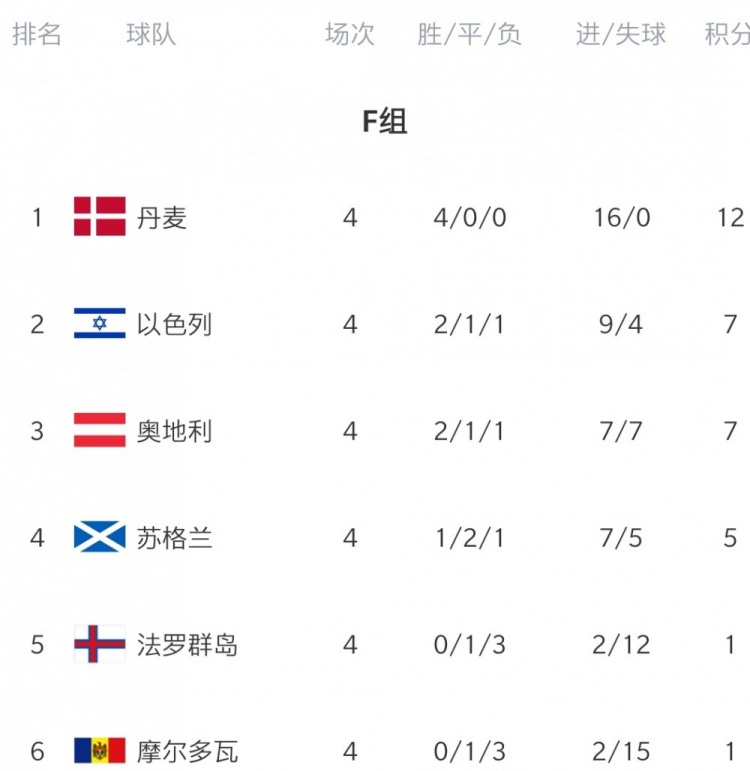Open the 摩尔多瓦 team page
The height and width of the screenshot is (771, 750).
[x=187, y=751]
